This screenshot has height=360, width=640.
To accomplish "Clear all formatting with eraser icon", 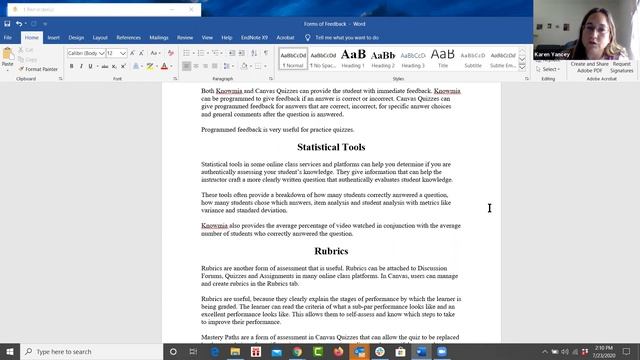I will click(x=171, y=53).
